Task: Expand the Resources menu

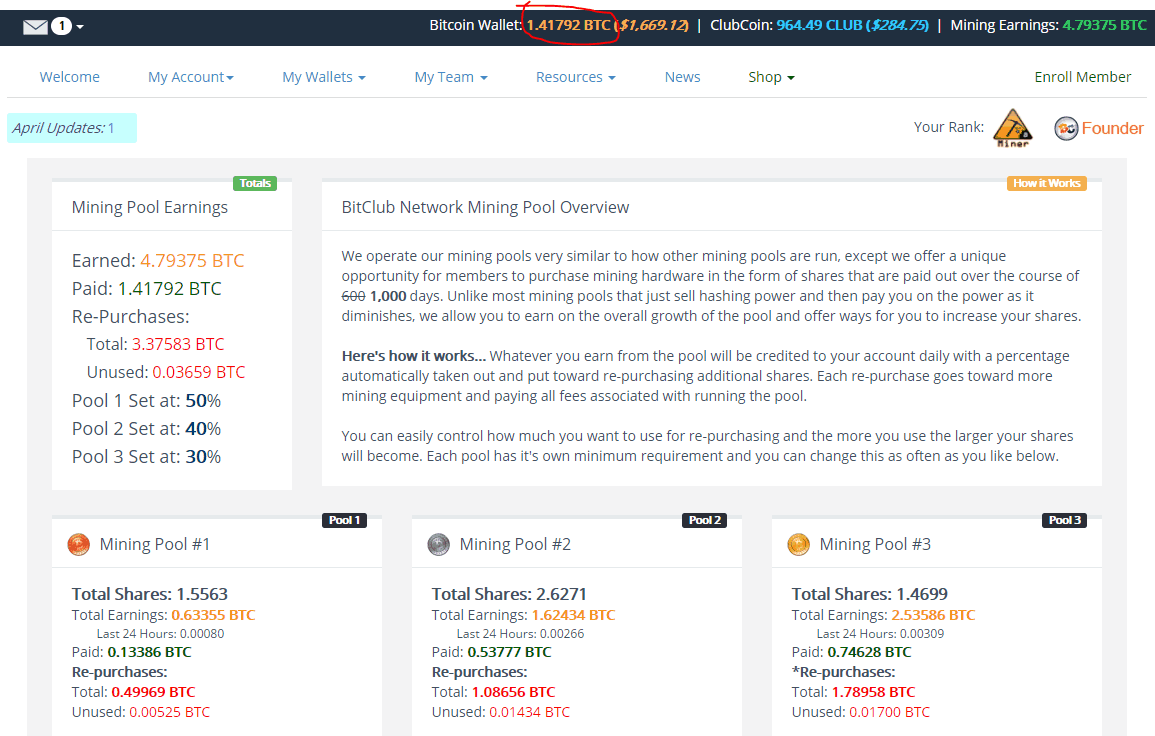Action: [x=575, y=77]
